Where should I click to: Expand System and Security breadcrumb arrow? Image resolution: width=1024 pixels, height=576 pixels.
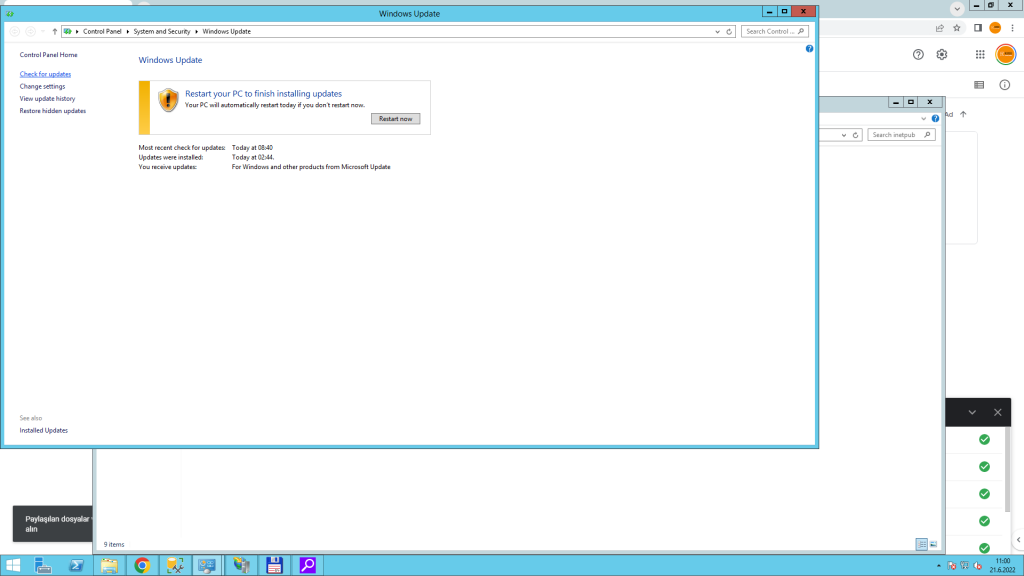[196, 31]
